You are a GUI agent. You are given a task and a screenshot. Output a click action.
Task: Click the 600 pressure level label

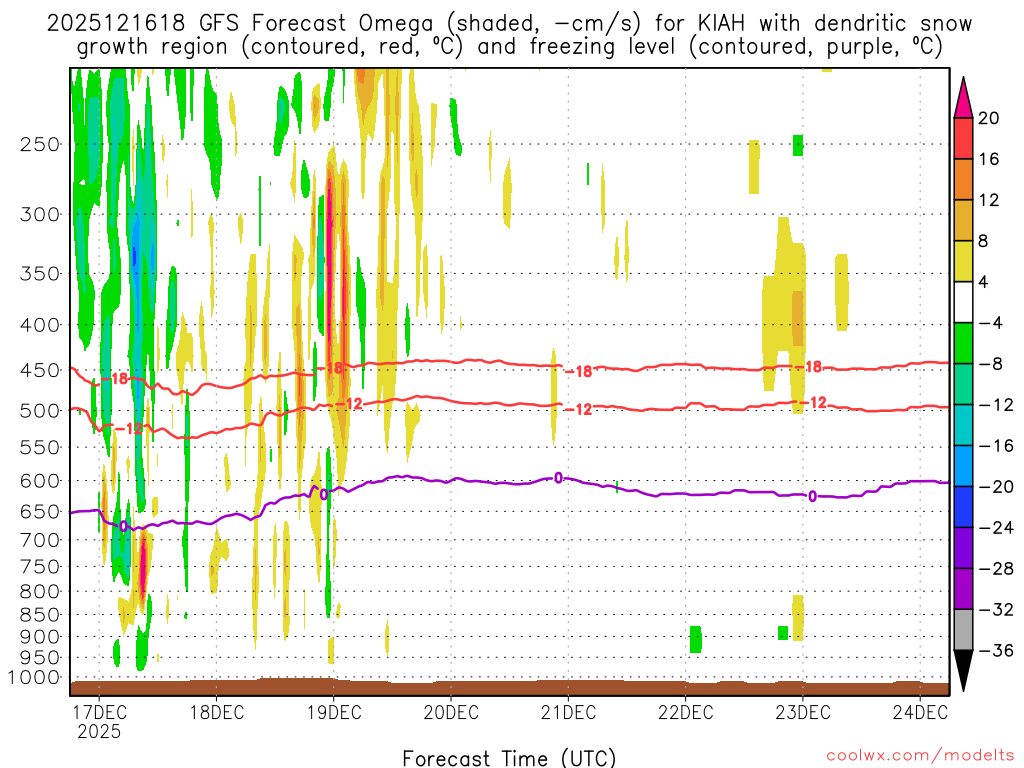pyautogui.click(x=40, y=481)
